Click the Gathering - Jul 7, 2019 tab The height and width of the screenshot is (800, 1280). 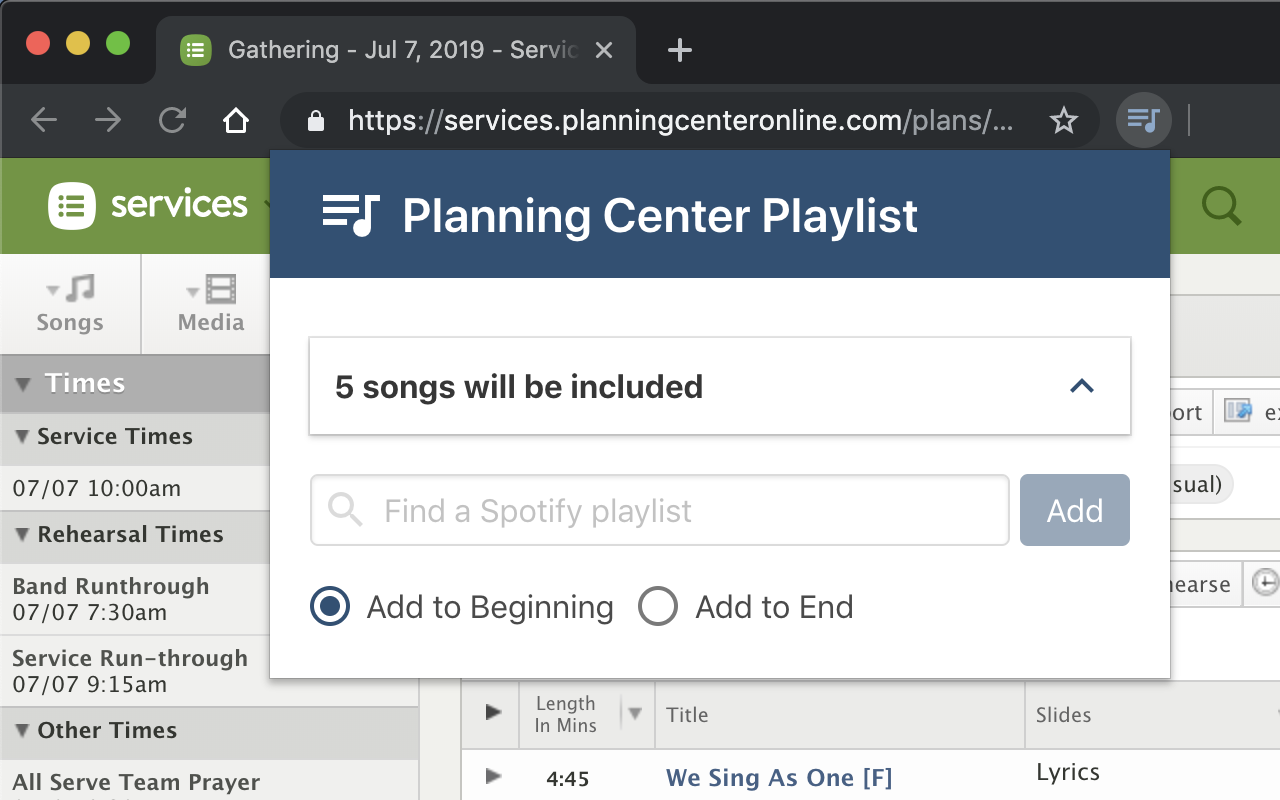coord(396,50)
